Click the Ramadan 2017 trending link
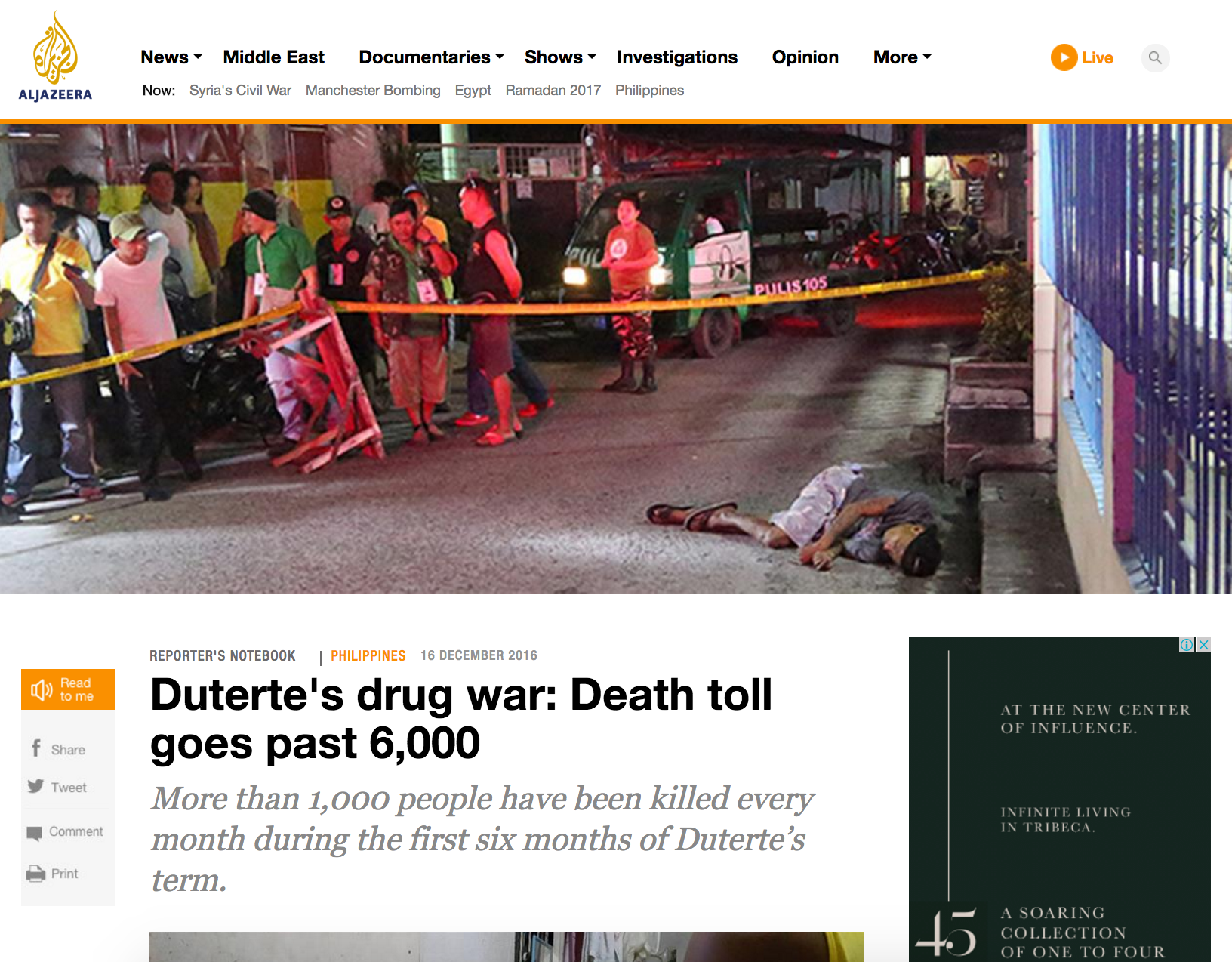Image resolution: width=1232 pixels, height=962 pixels. (553, 90)
